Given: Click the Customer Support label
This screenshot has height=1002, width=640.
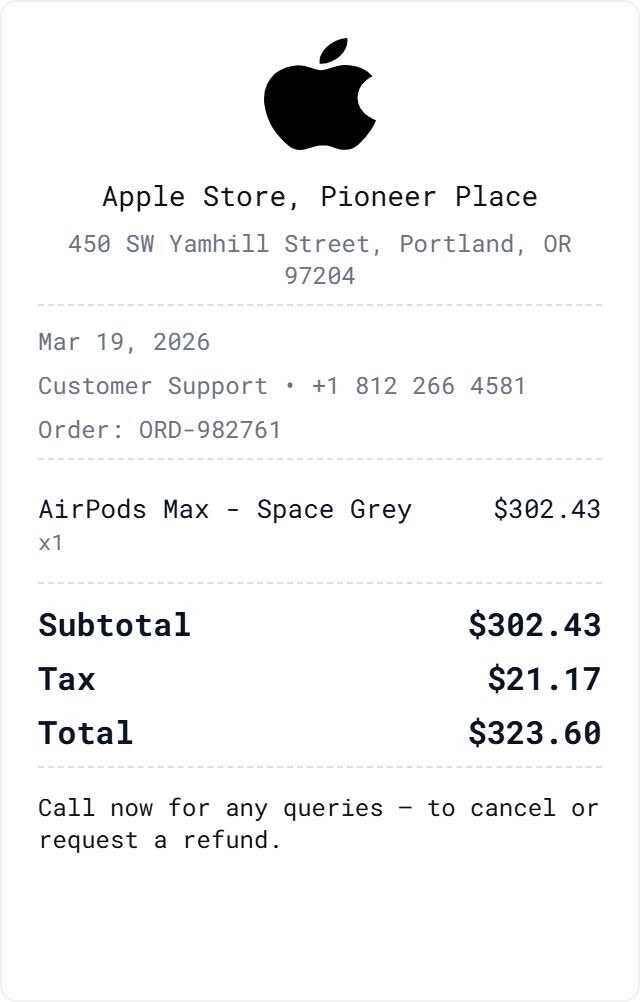Looking at the screenshot, I should [153, 386].
